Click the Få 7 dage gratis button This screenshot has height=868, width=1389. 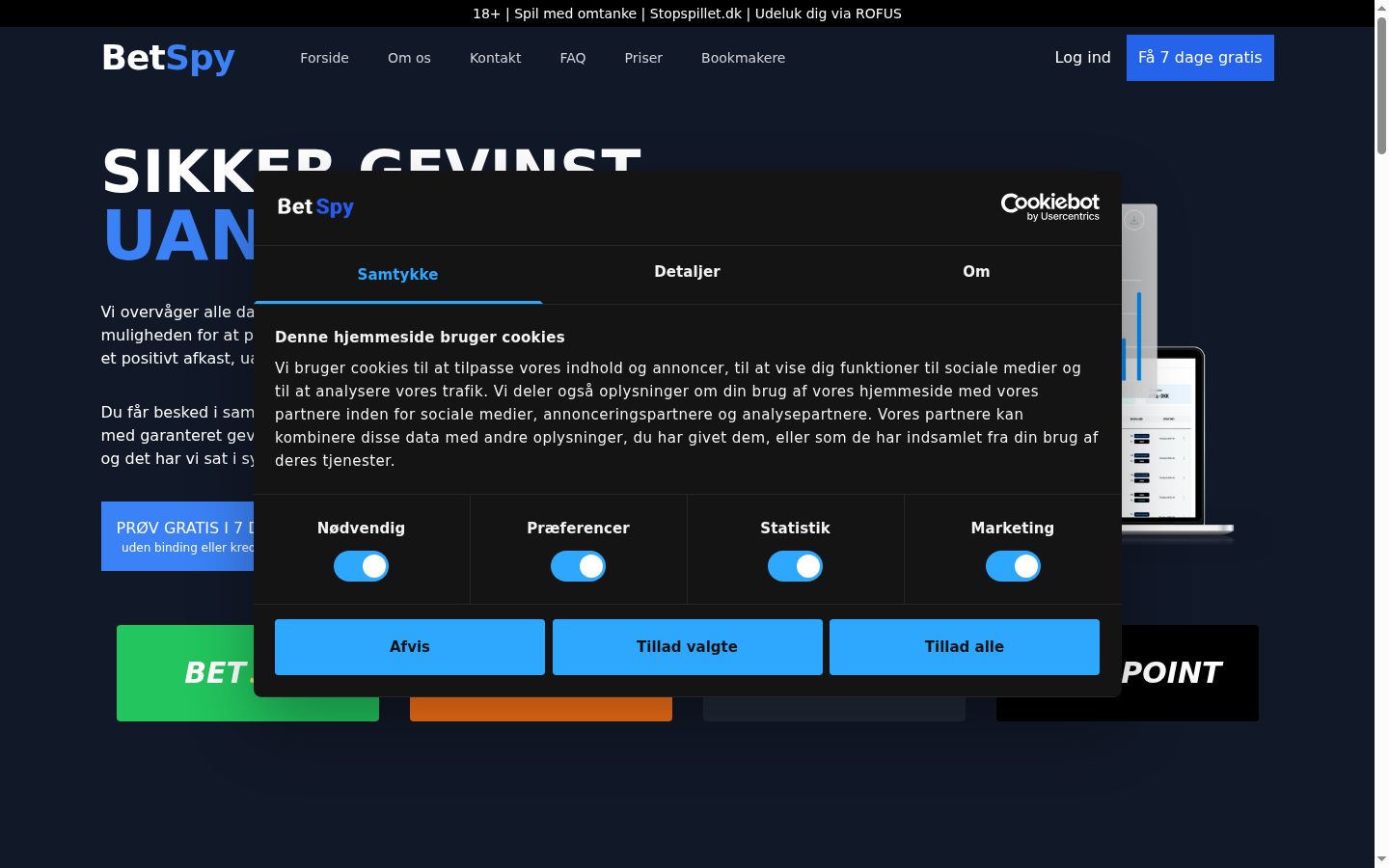1200,58
